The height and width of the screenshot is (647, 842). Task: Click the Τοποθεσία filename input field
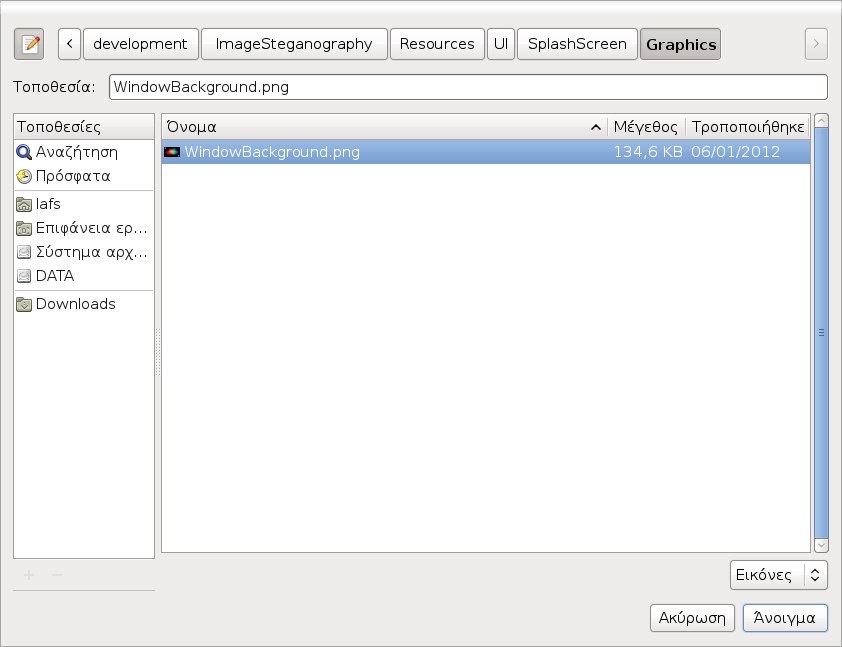467,87
